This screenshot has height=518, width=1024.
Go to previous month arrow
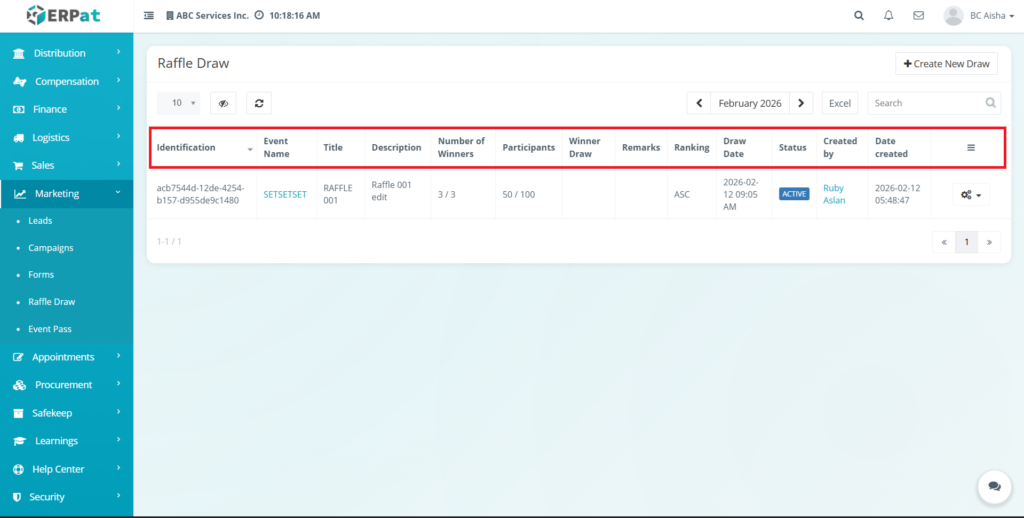[699, 103]
